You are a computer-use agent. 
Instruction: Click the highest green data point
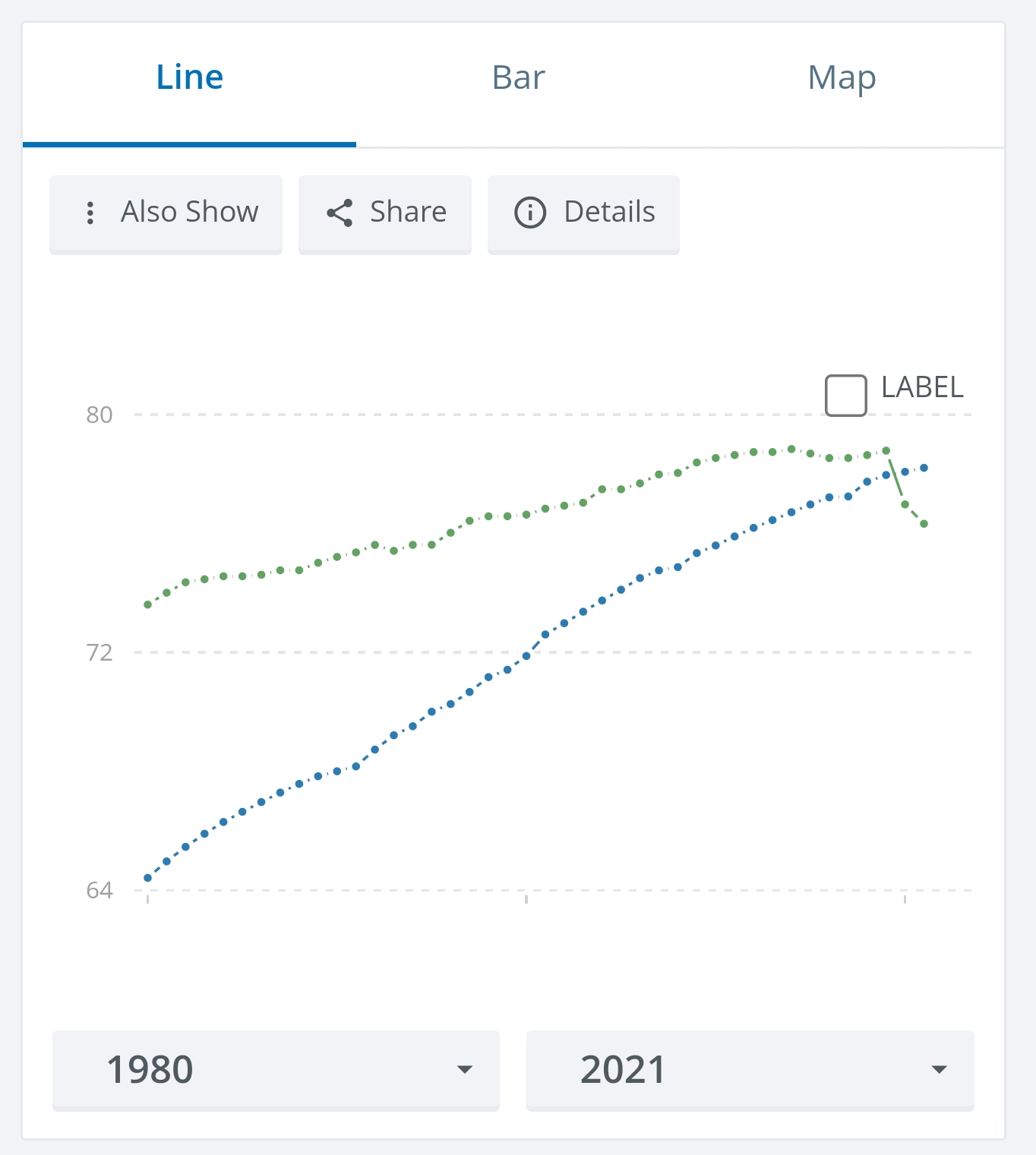pos(791,449)
